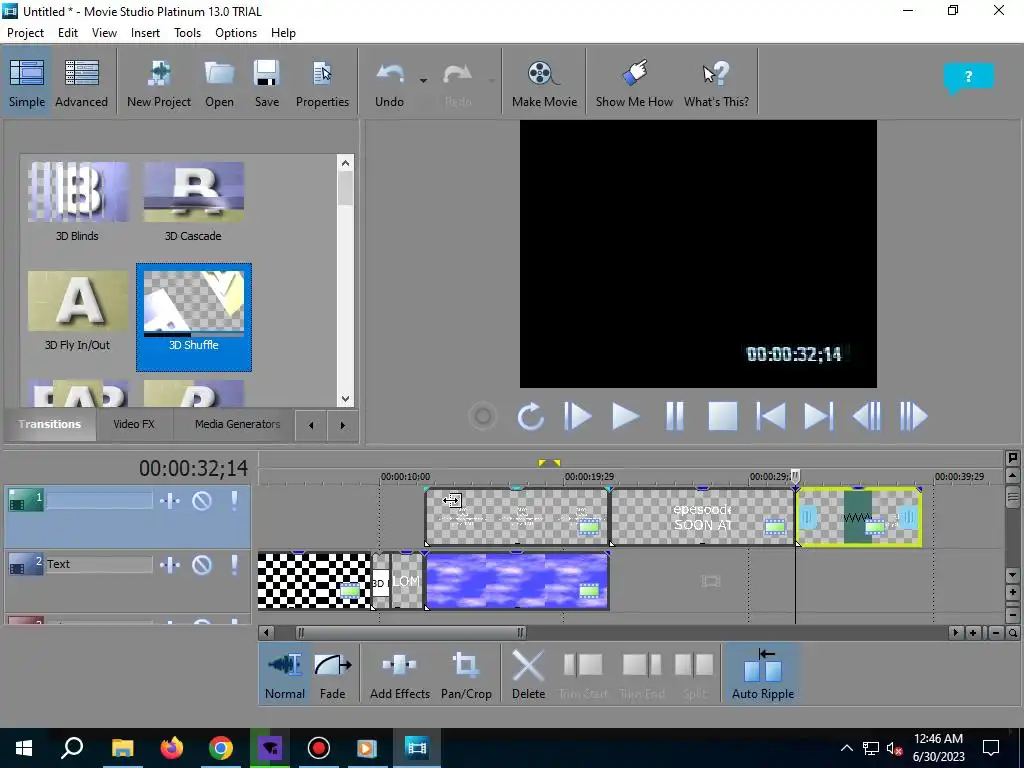This screenshot has width=1024, height=768.
Task: Show previous tabs with left arrow
Action: click(311, 425)
